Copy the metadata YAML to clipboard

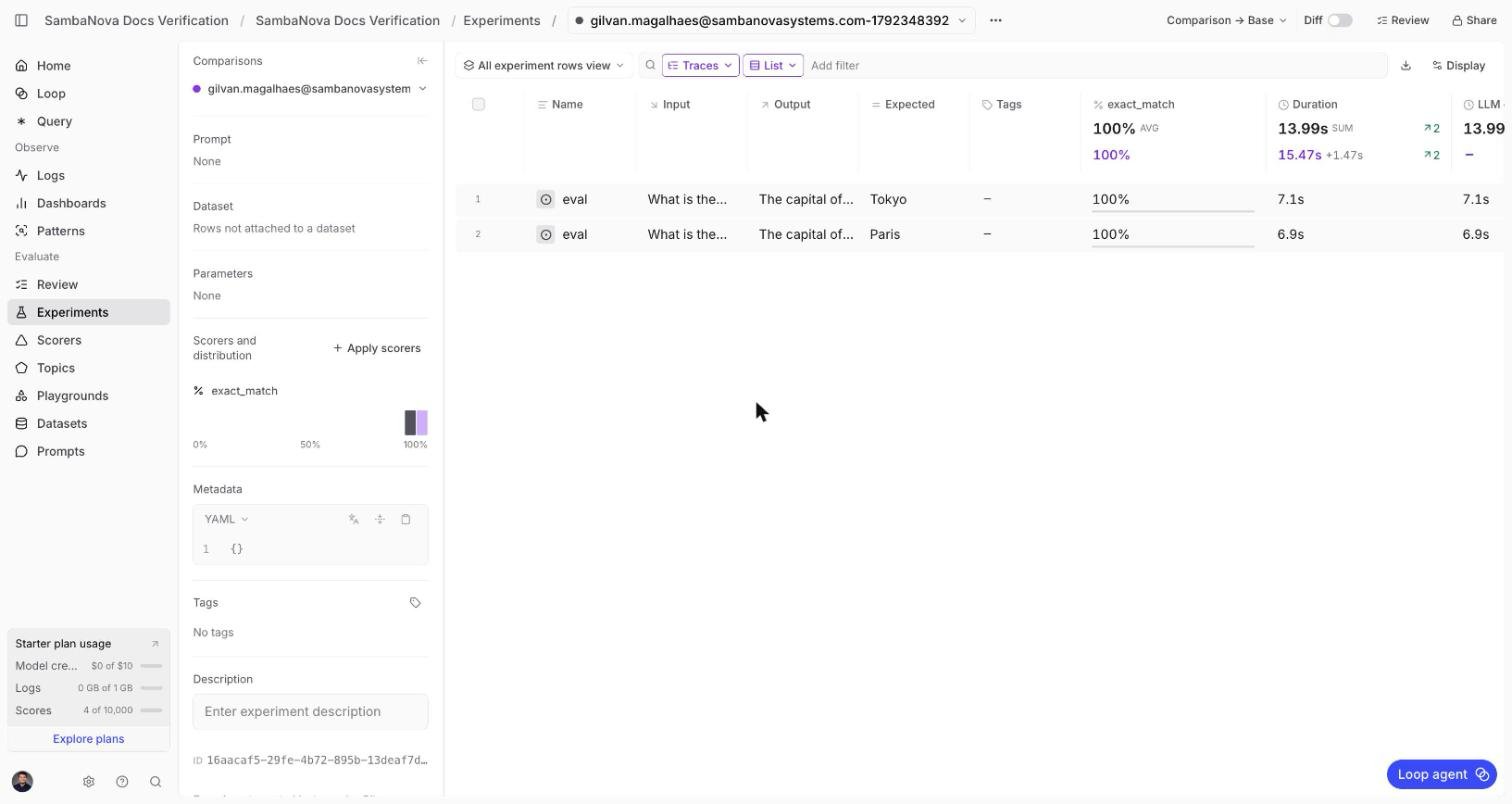406,519
